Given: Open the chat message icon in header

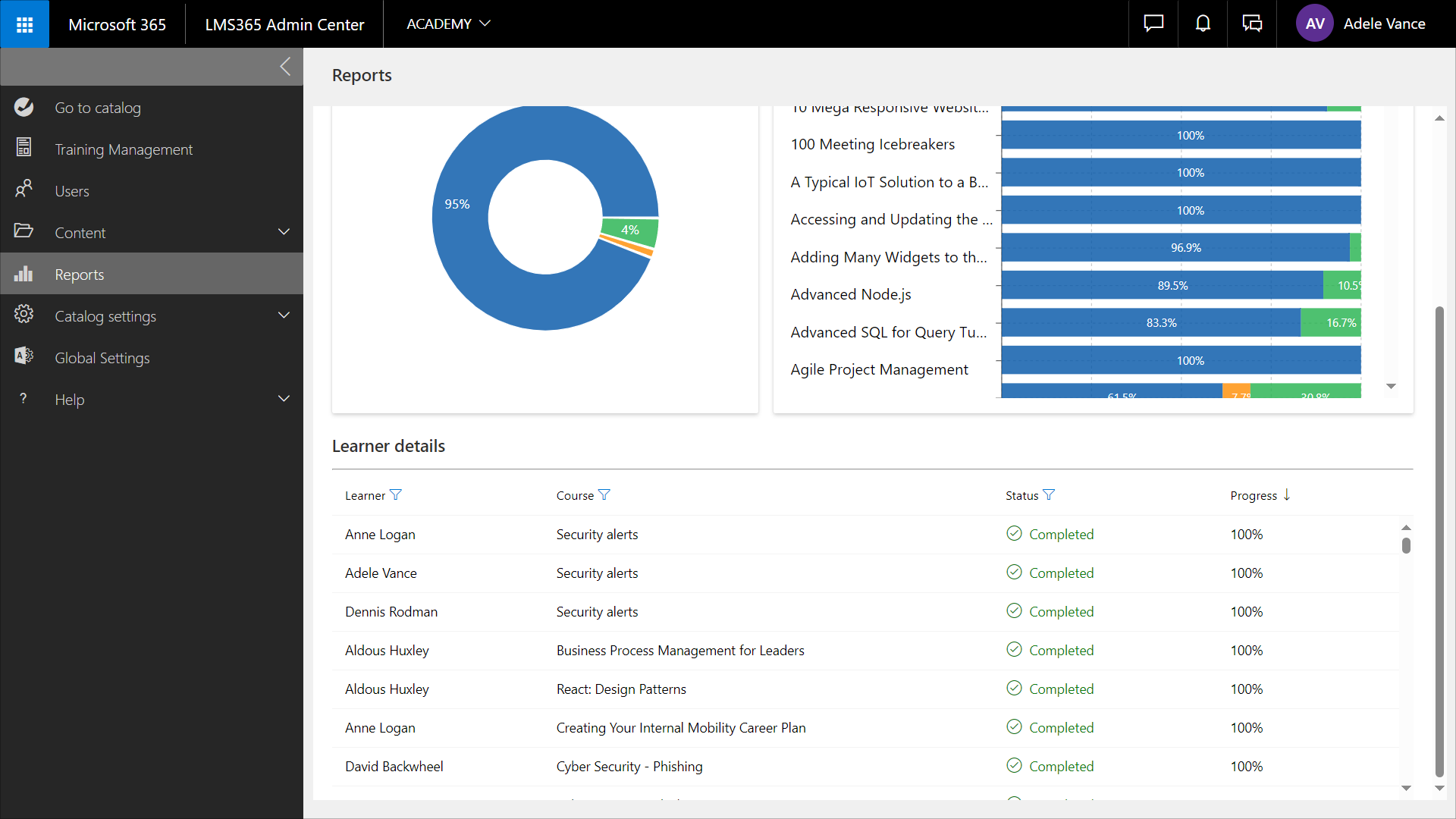Looking at the screenshot, I should click(x=1153, y=24).
